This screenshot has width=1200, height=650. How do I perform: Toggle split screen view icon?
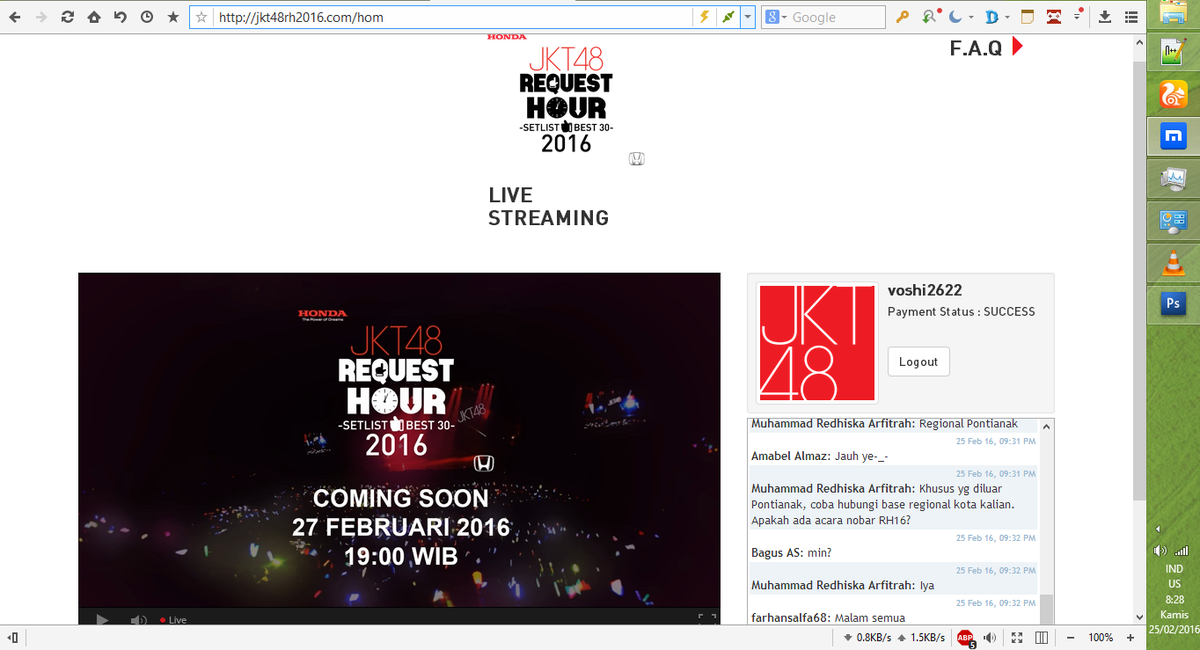1041,638
